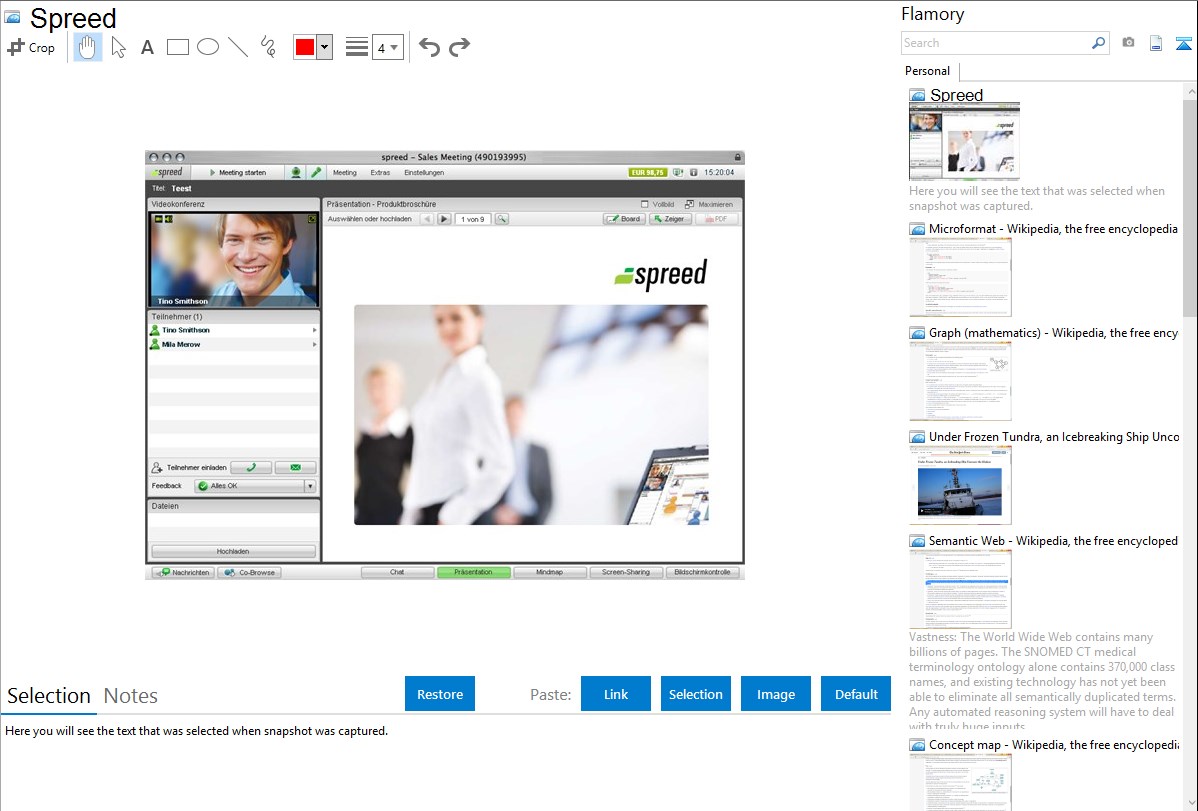This screenshot has height=811, width=1198.
Task: Switch to the Chat tab
Action: tap(397, 573)
